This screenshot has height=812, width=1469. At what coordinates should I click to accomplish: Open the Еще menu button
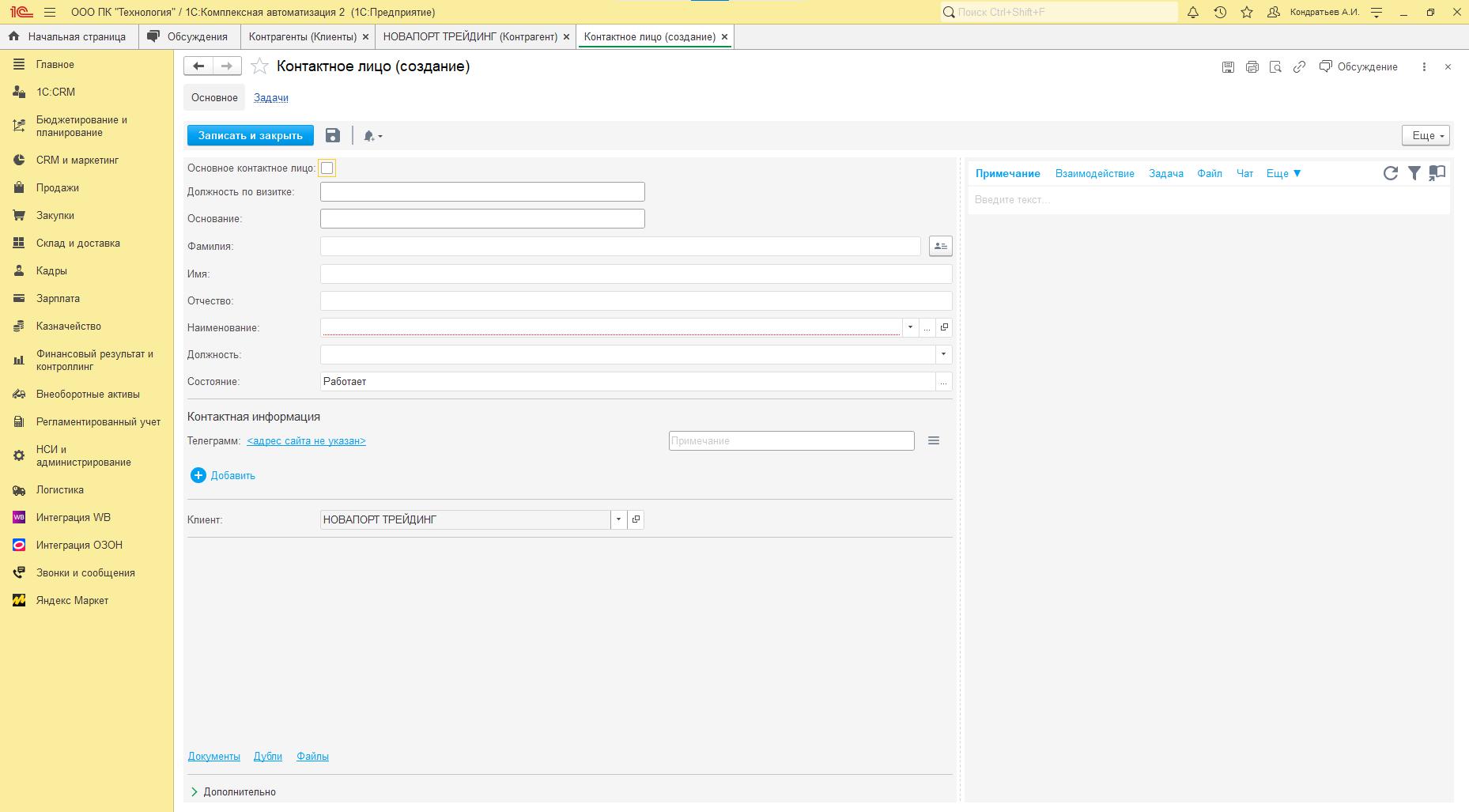tap(1425, 136)
